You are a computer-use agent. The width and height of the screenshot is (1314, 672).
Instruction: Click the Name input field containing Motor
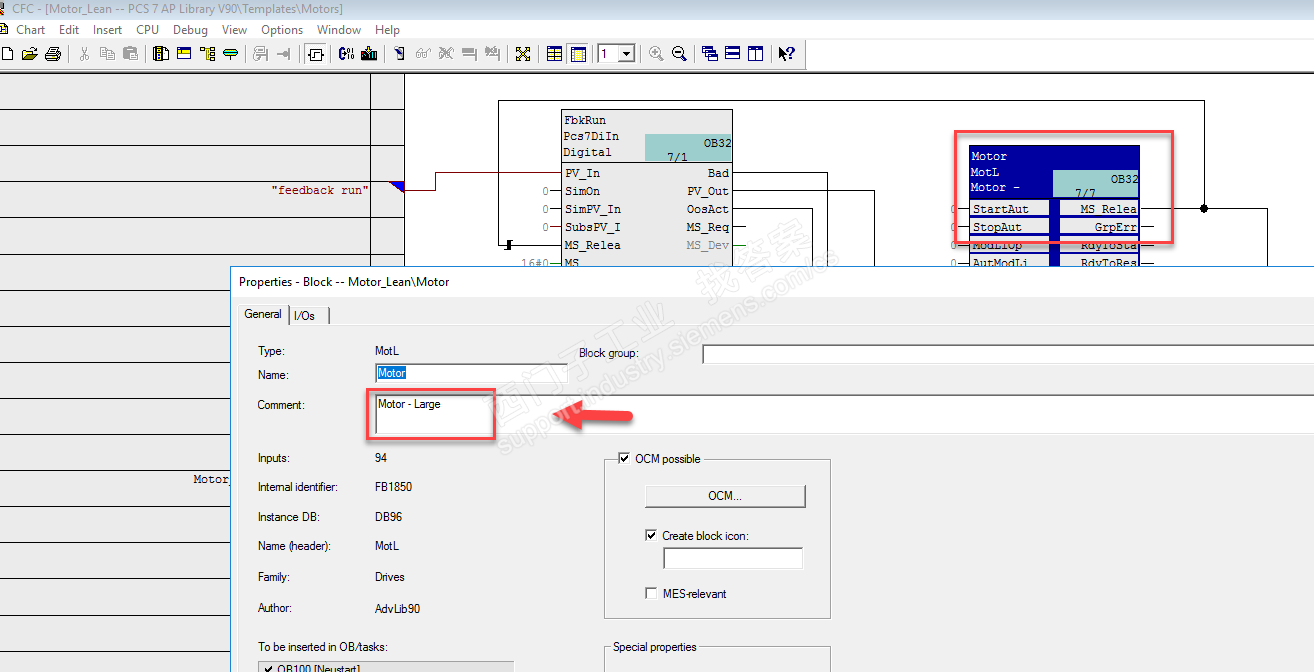[471, 373]
